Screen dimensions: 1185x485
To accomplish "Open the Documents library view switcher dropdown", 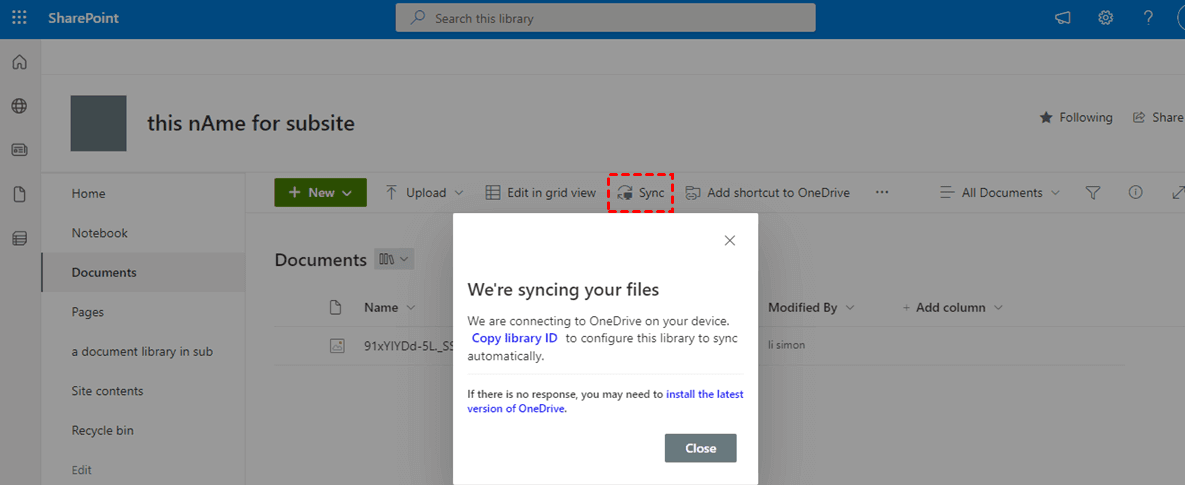I will (x=394, y=259).
